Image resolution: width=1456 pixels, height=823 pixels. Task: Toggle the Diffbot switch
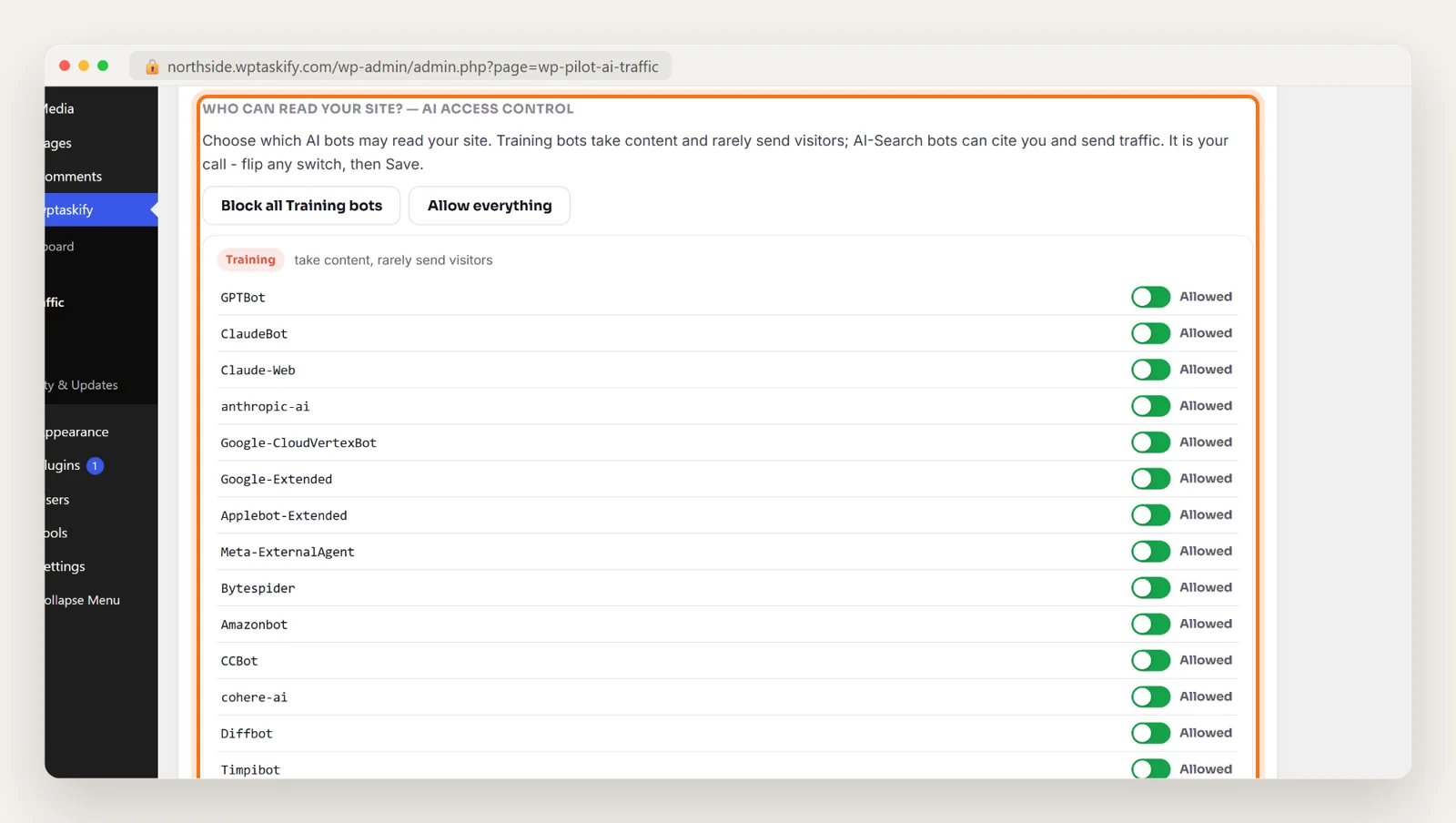(x=1150, y=734)
